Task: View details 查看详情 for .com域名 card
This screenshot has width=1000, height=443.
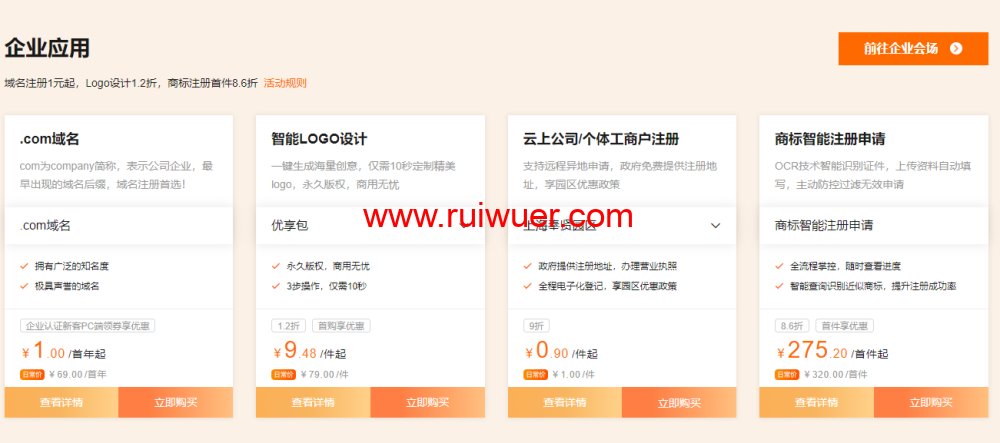Action: pos(61,402)
